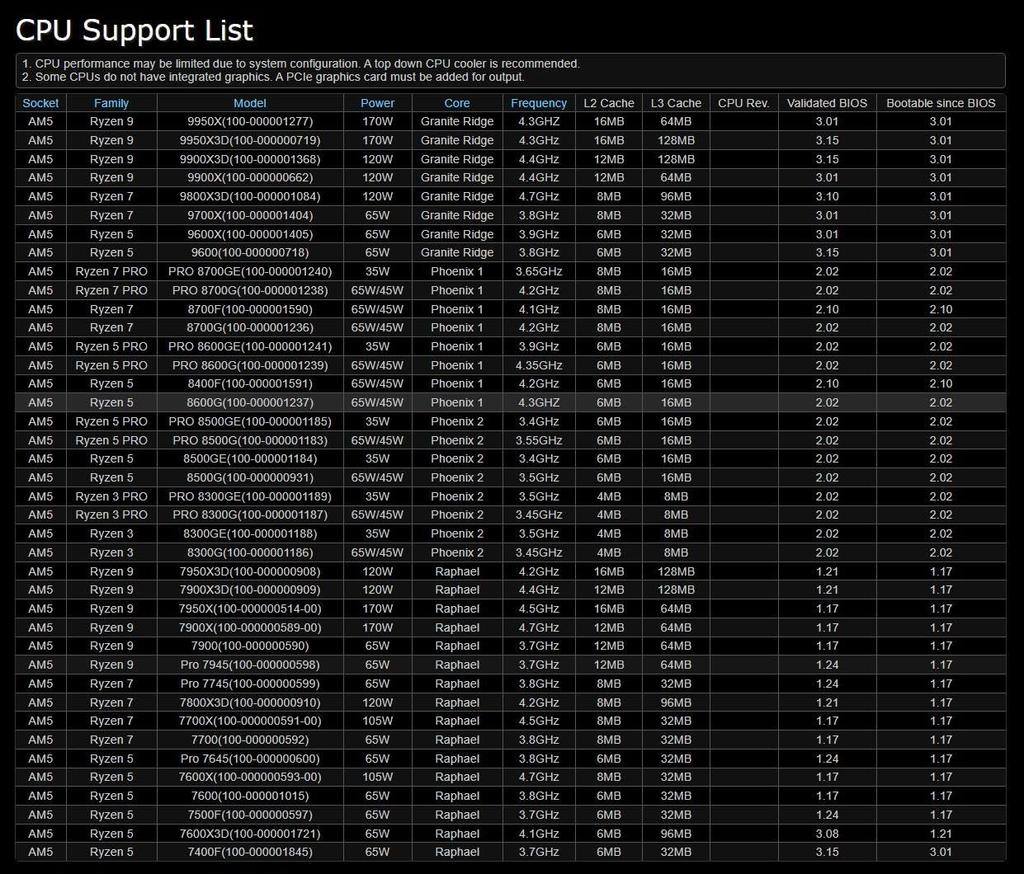Select the PRO 8700GE(100-000001240) model cell

[x=250, y=272]
